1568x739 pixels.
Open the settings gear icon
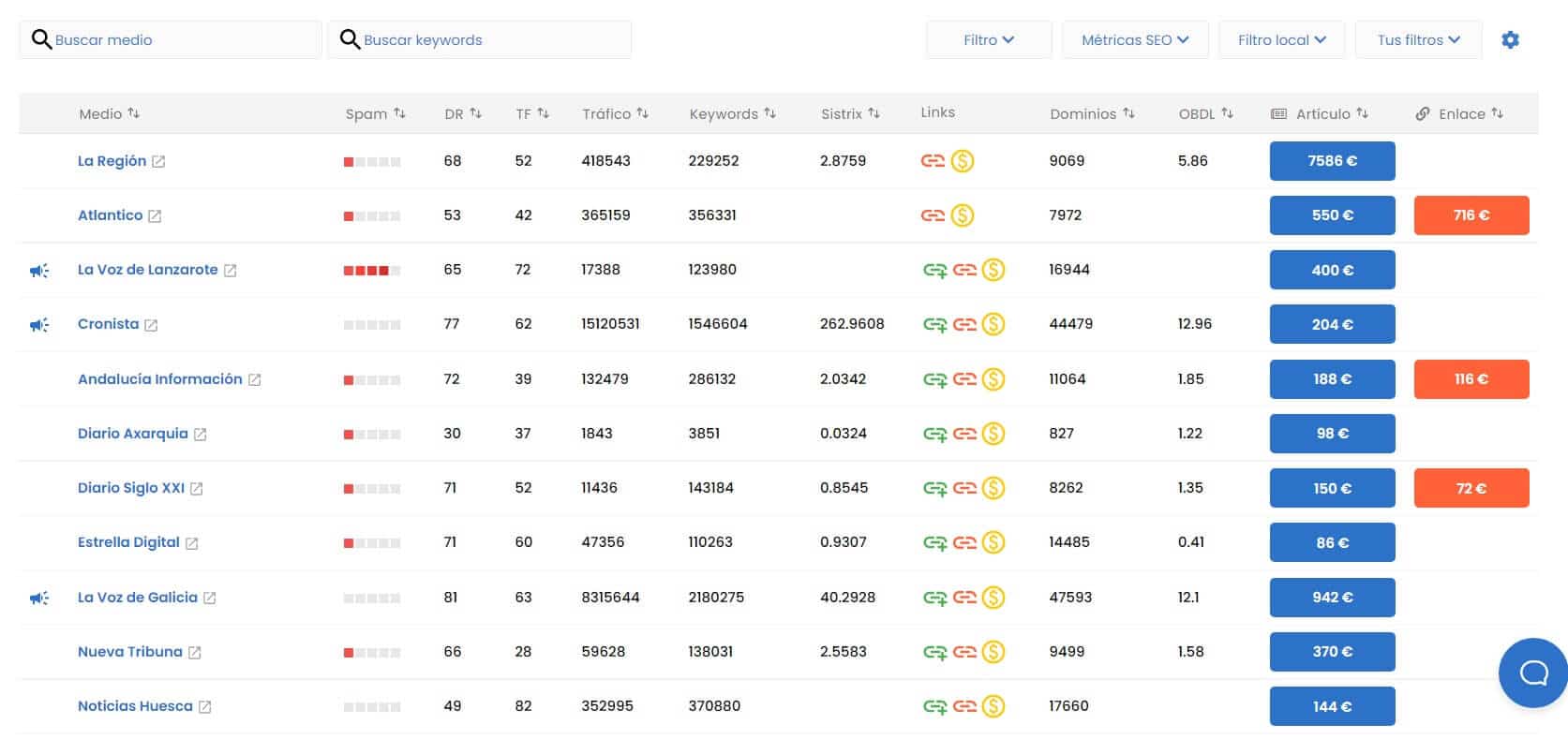coord(1510,39)
